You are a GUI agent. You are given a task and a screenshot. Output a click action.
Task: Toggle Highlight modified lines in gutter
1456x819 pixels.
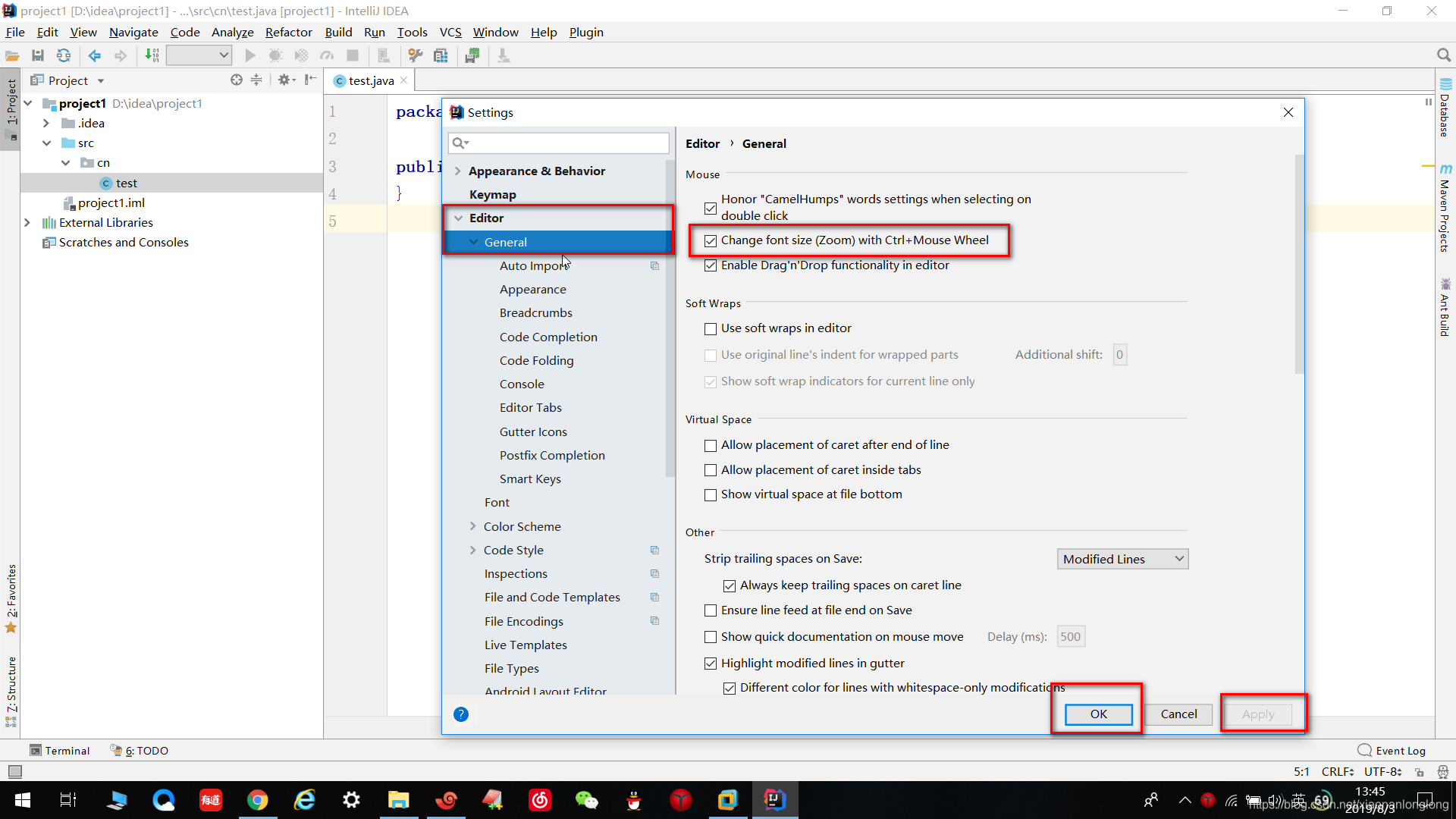pyautogui.click(x=711, y=664)
